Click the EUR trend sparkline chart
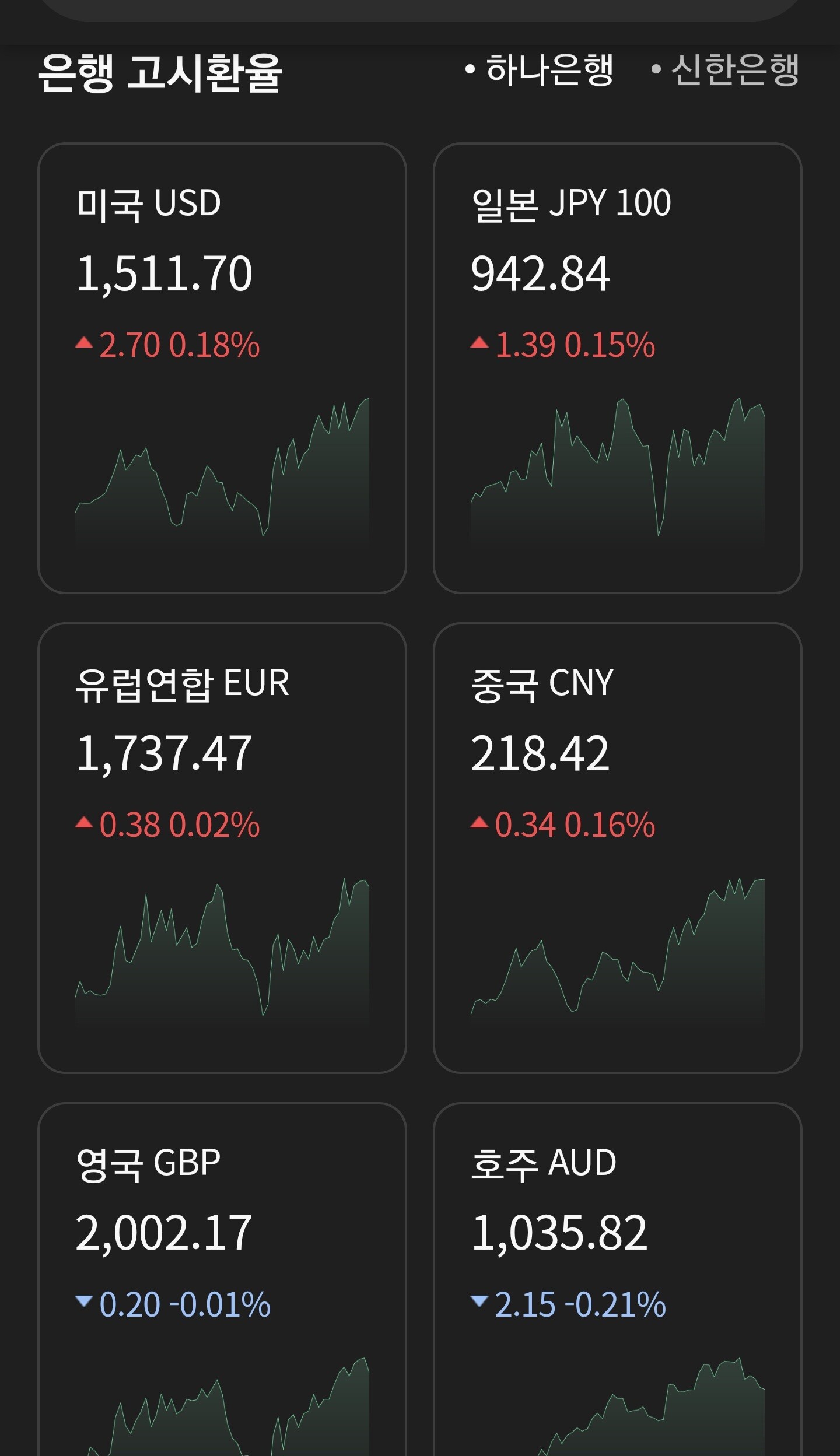 tap(222, 952)
